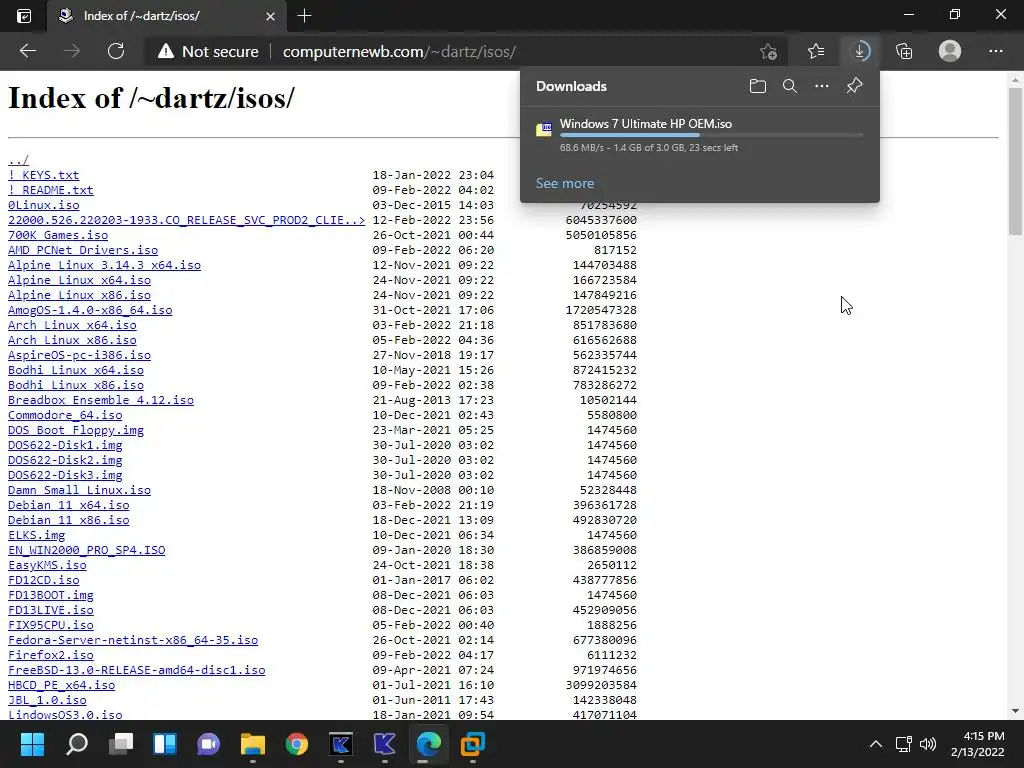Screen dimensions: 1024x768
Task: Click the Not secure site warning
Action: coord(209,52)
